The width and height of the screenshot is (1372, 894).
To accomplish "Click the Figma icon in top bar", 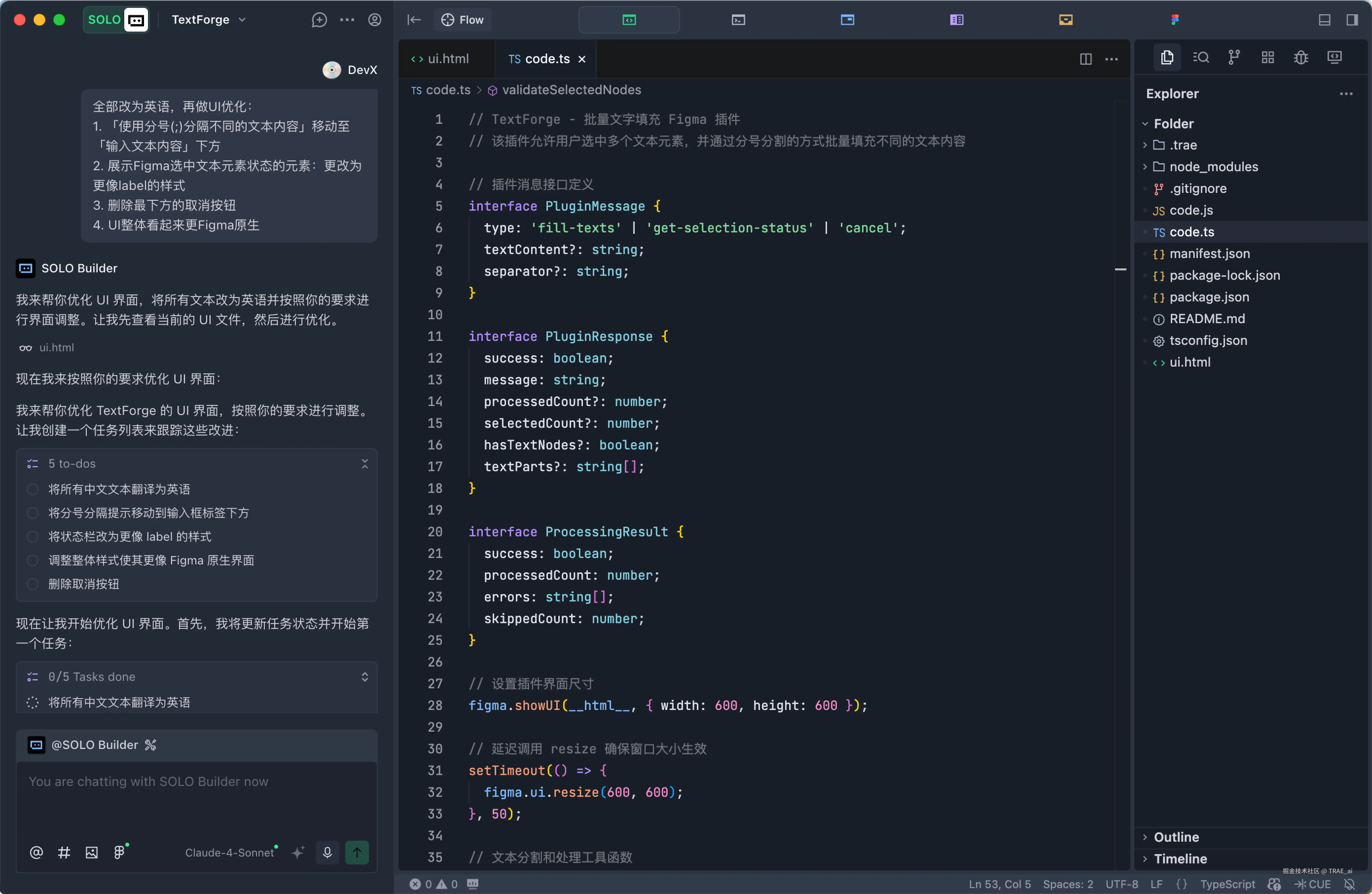I will point(1175,19).
